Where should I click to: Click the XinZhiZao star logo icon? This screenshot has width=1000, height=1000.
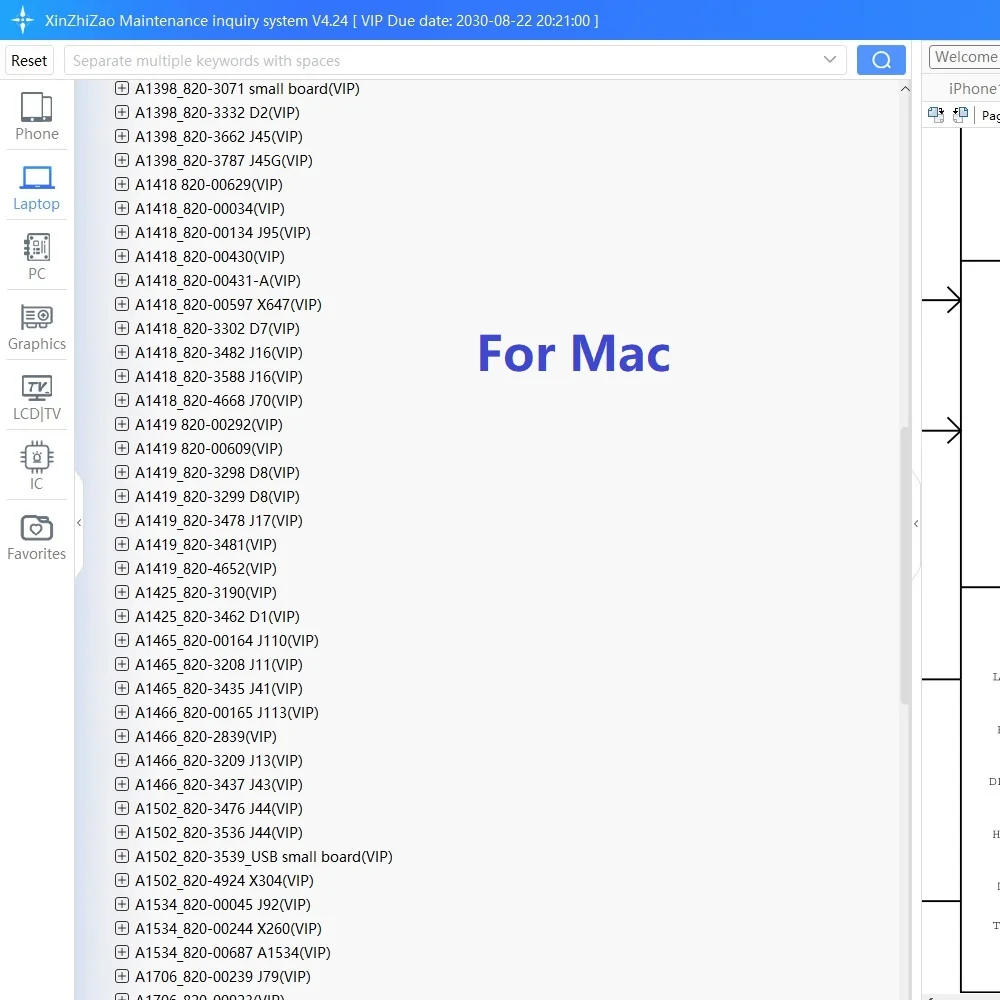(22, 20)
